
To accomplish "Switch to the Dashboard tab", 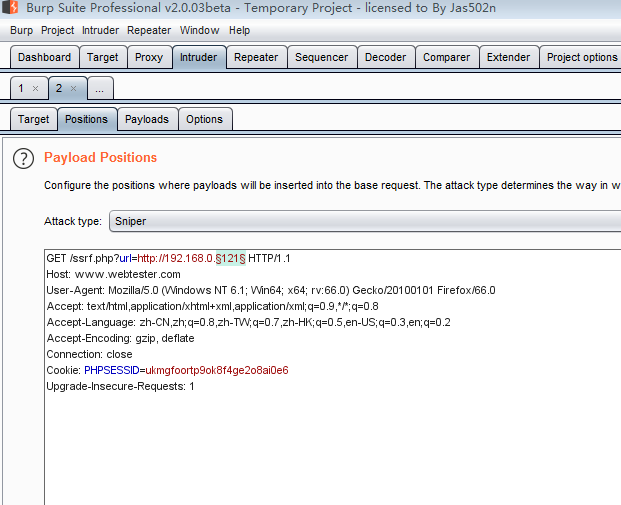I will [x=44, y=57].
